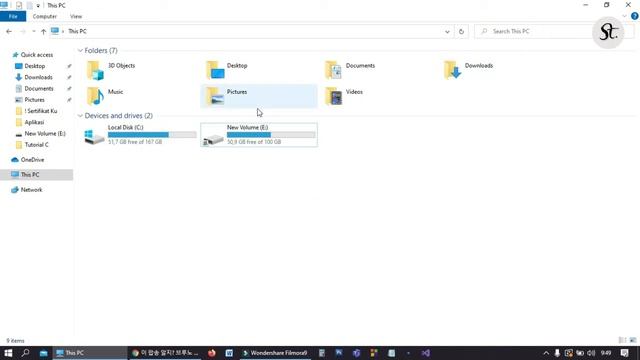640x360 pixels.
Task: Open Word from the taskbar
Action: point(229,353)
